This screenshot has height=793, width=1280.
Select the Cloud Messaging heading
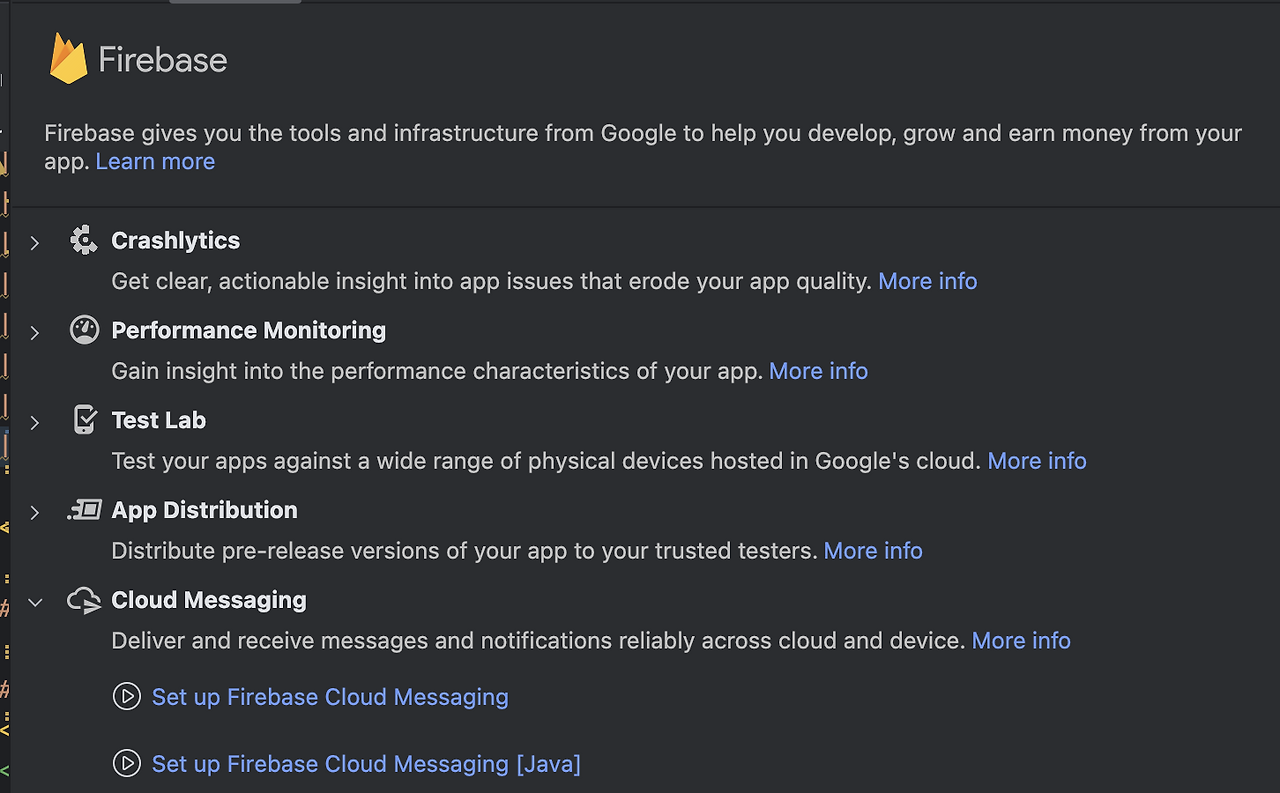point(209,600)
